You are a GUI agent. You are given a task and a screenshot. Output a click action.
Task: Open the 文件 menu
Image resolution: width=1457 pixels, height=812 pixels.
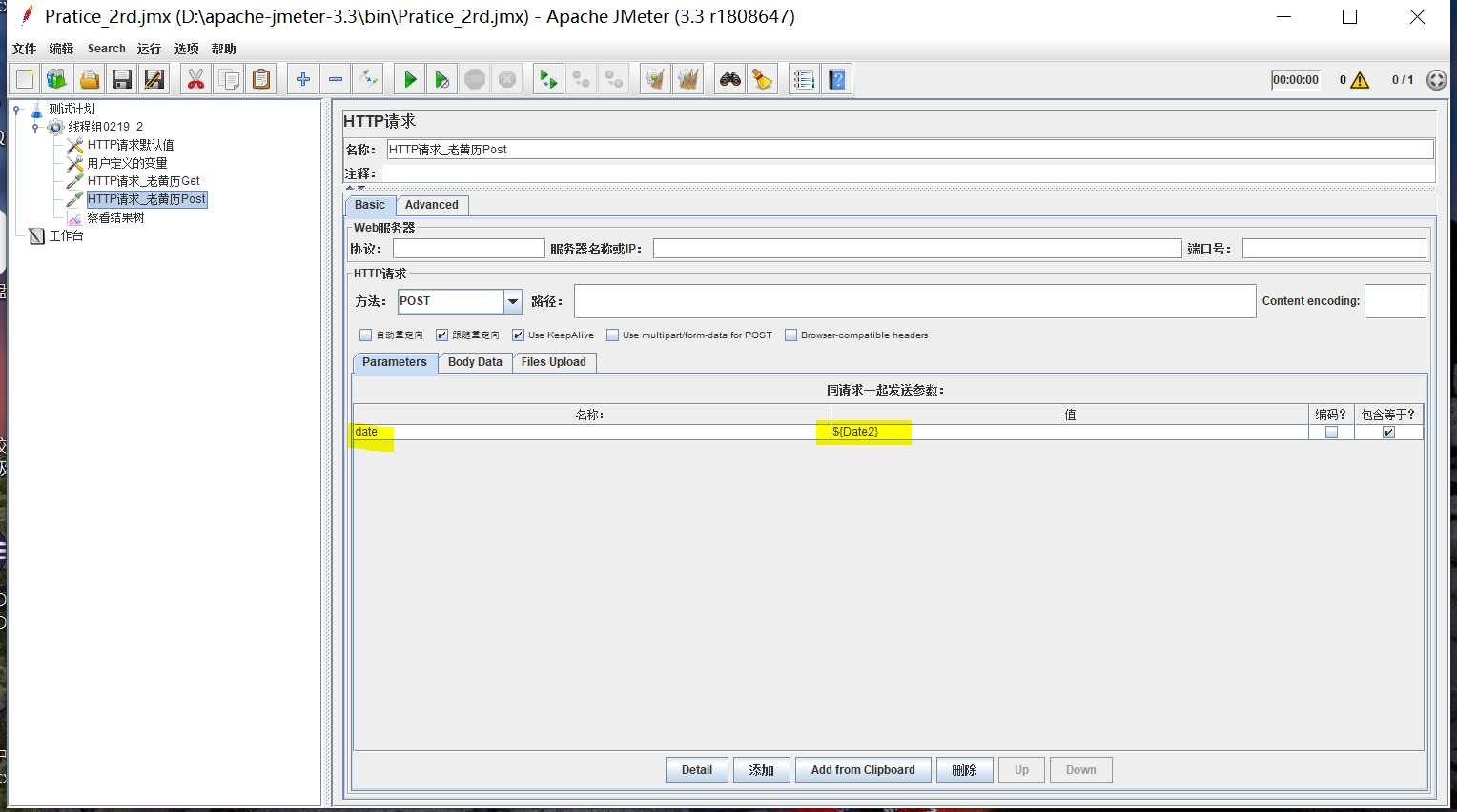pyautogui.click(x=24, y=49)
